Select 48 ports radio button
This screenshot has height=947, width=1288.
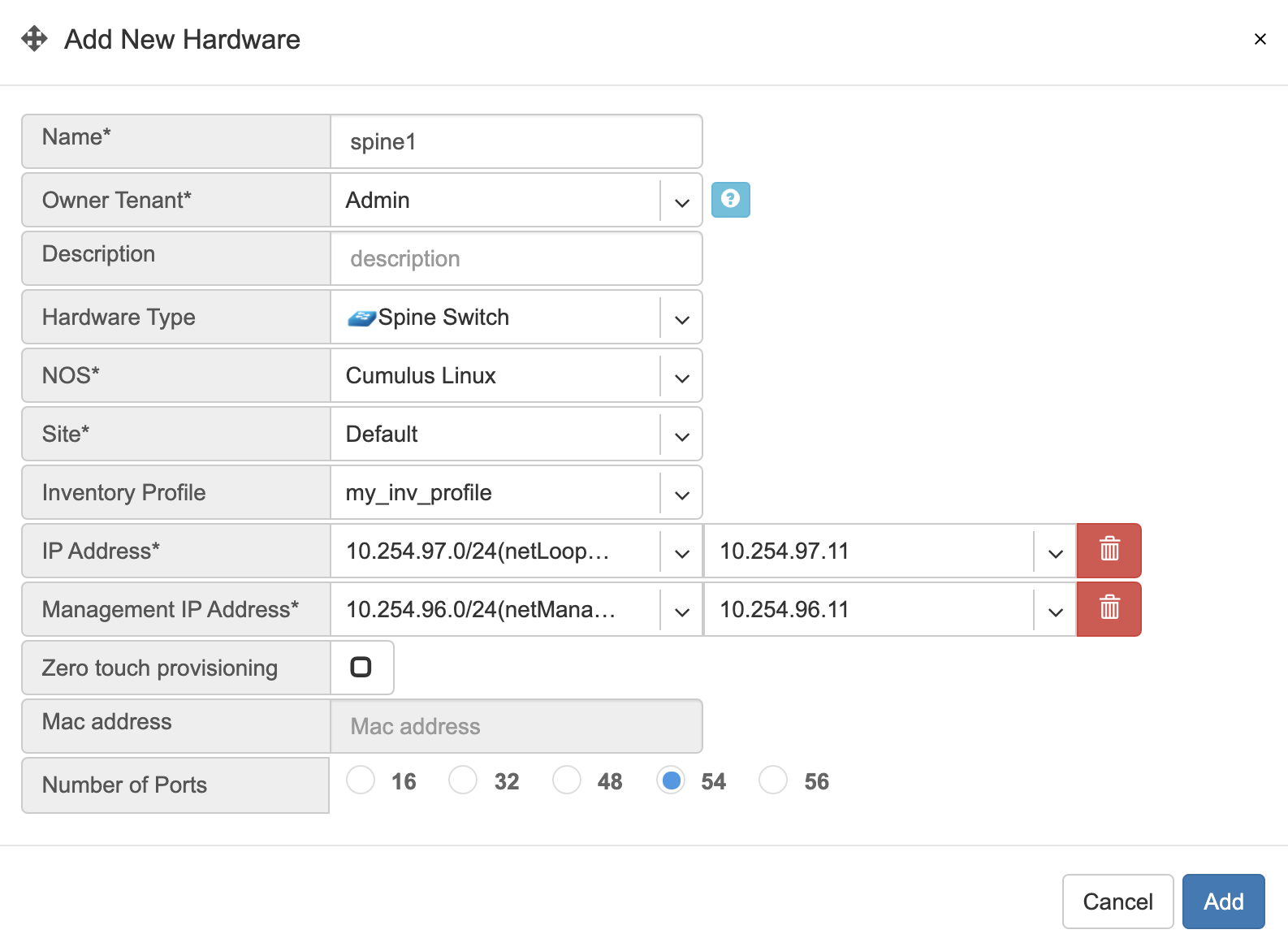tap(567, 781)
